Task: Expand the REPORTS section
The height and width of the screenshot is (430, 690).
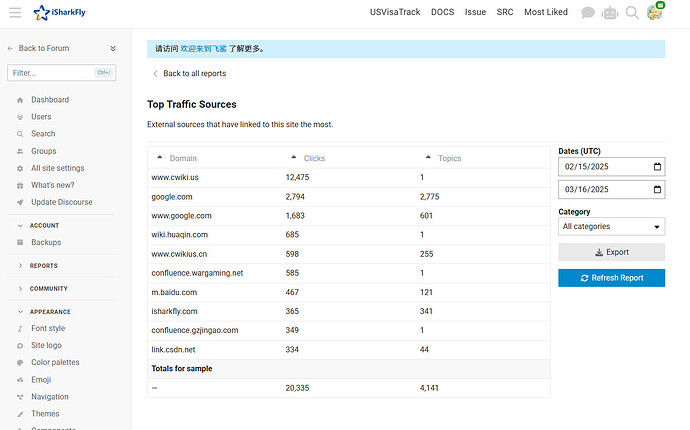Action: (20, 266)
